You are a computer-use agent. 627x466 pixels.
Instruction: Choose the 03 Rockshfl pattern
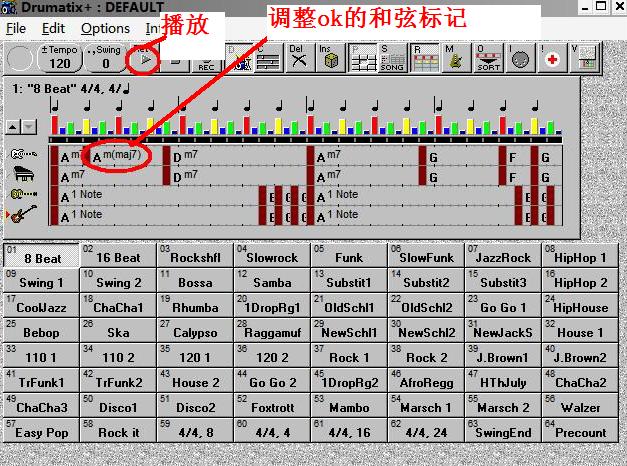[195, 255]
